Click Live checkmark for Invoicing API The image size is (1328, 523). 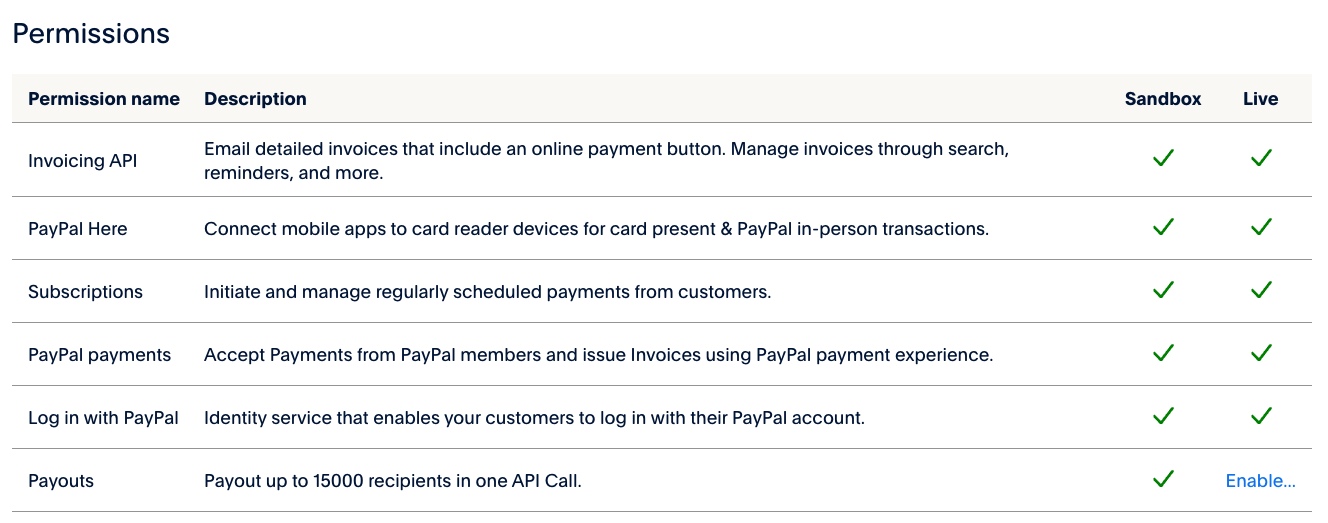[x=1261, y=158]
